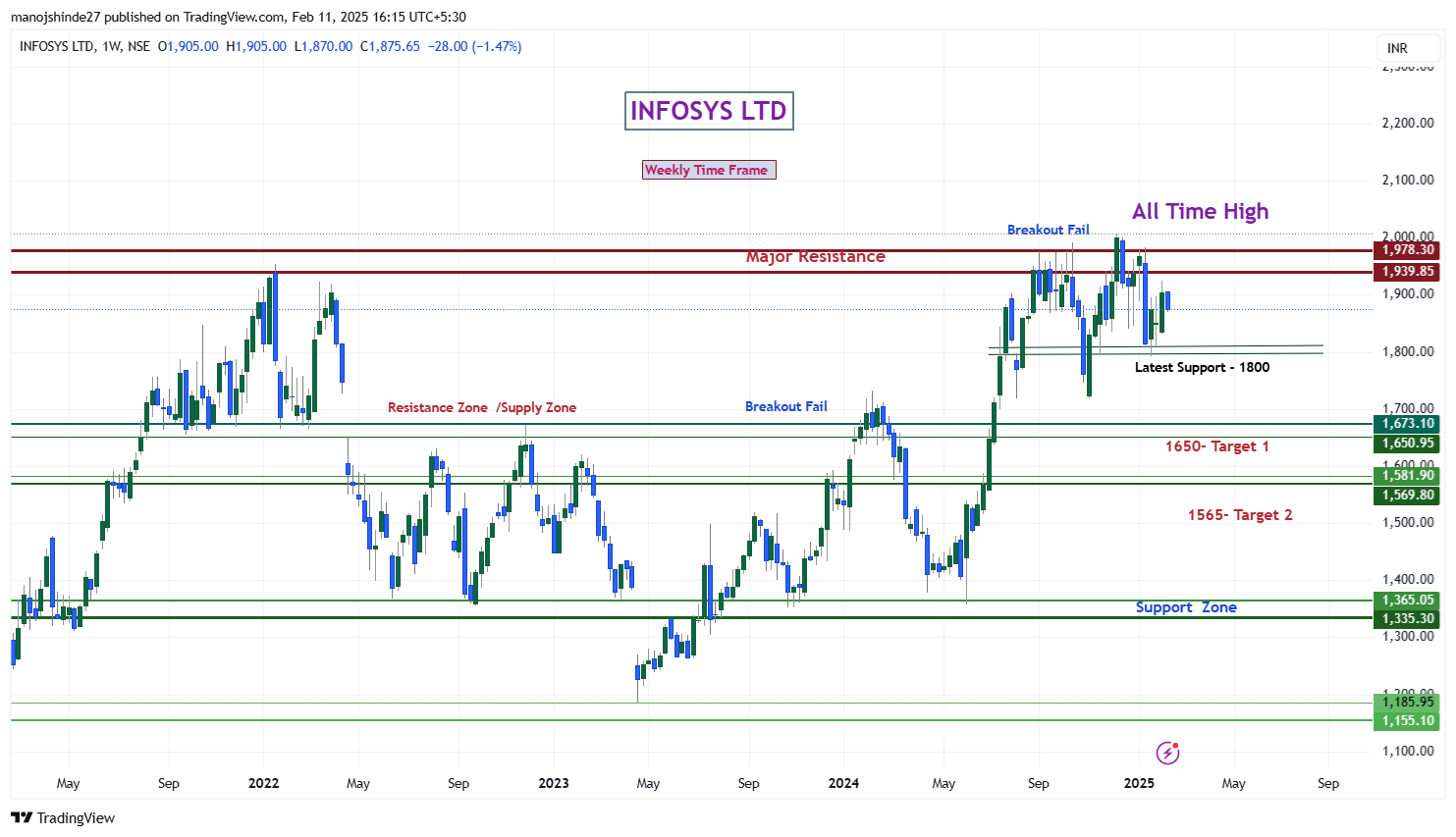Screen dimensions: 1456x837
Task: Click the 1,569.80 price label
Action: (1408, 496)
